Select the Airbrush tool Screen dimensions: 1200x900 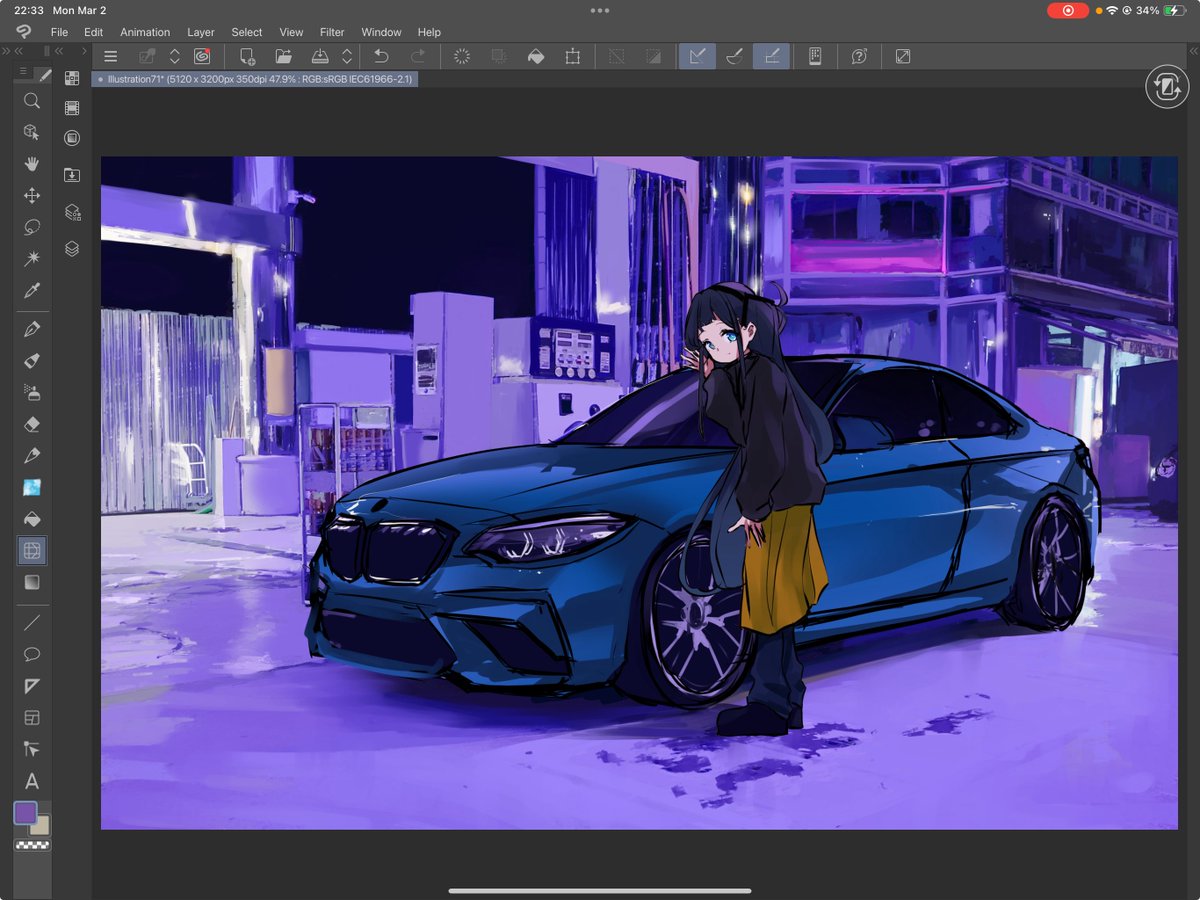(32, 392)
